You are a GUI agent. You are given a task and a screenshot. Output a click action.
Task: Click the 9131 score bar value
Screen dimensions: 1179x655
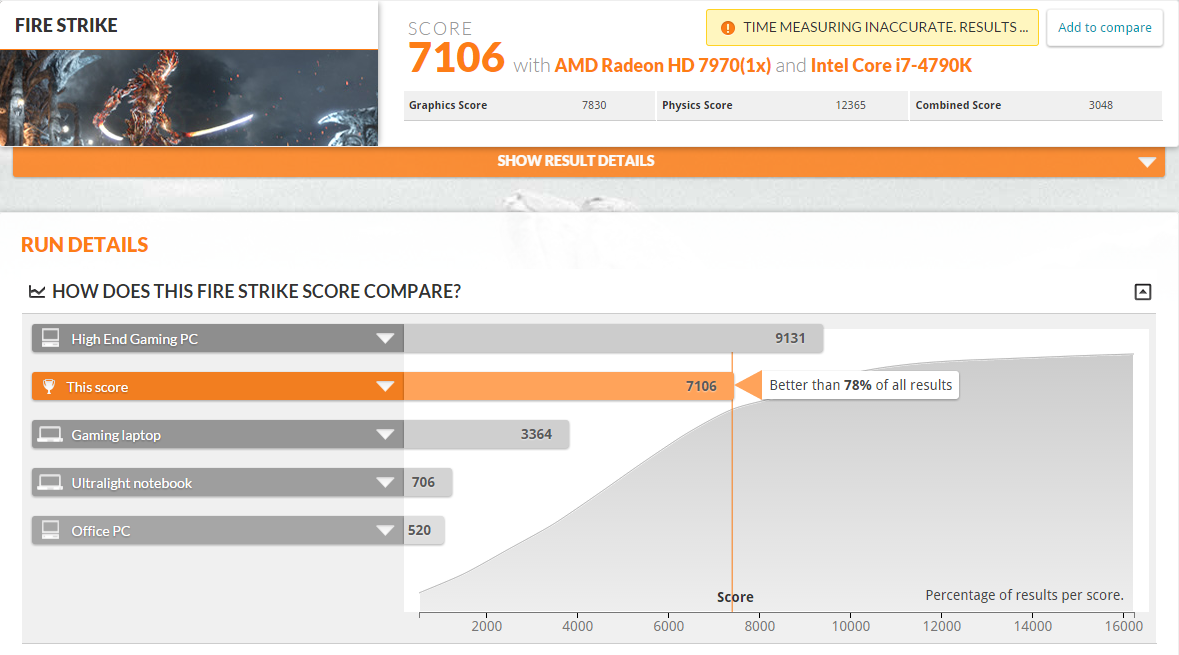tap(790, 338)
